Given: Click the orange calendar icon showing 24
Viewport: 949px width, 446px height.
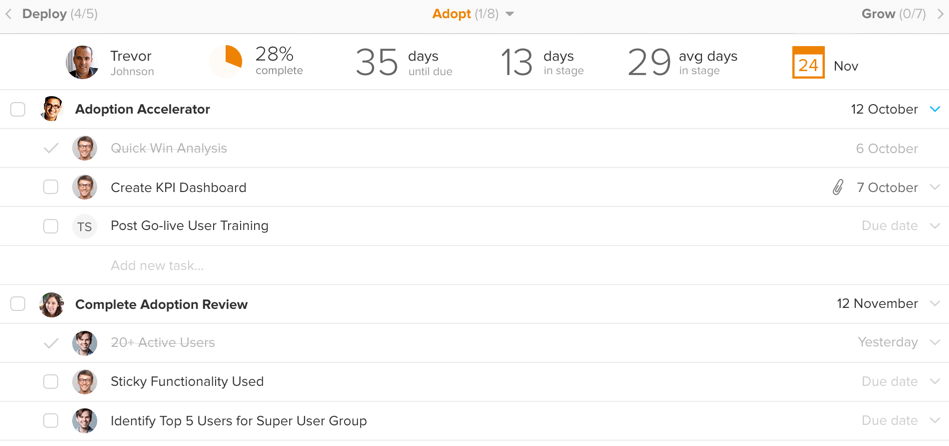Looking at the screenshot, I should pyautogui.click(x=808, y=64).
